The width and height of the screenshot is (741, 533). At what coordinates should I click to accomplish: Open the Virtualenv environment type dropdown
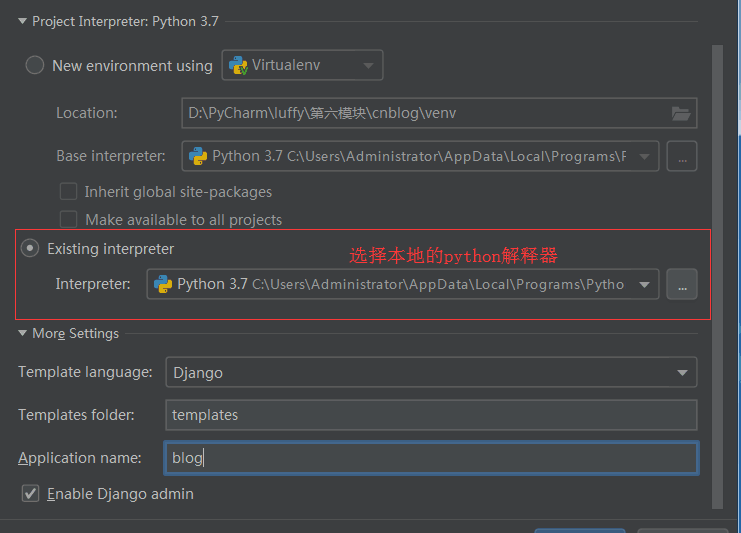(x=302, y=65)
